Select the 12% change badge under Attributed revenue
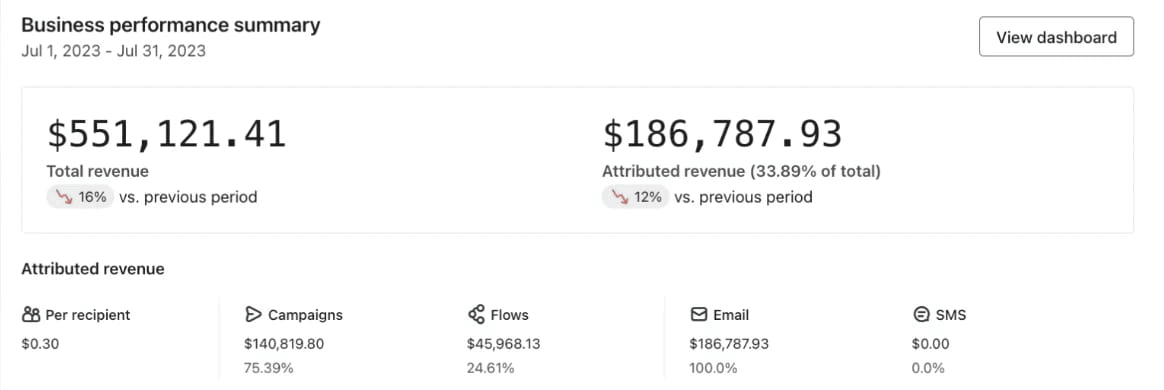This screenshot has height=390, width=1164. tap(635, 198)
